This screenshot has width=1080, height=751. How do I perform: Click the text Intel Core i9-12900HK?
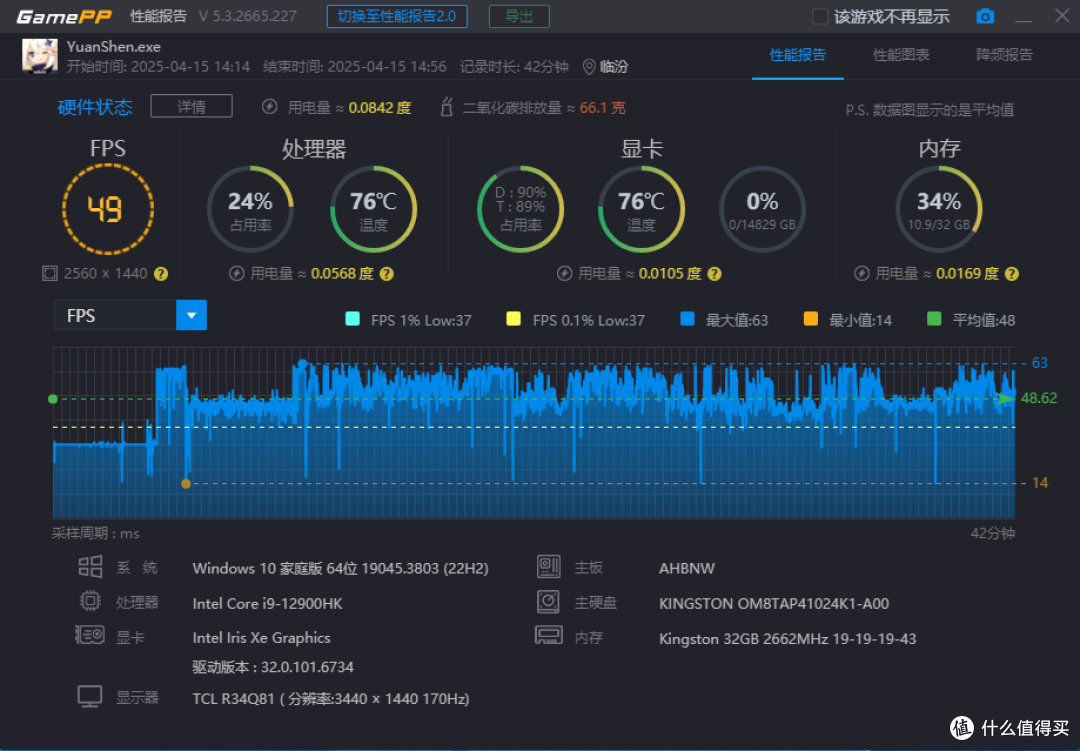click(x=267, y=604)
